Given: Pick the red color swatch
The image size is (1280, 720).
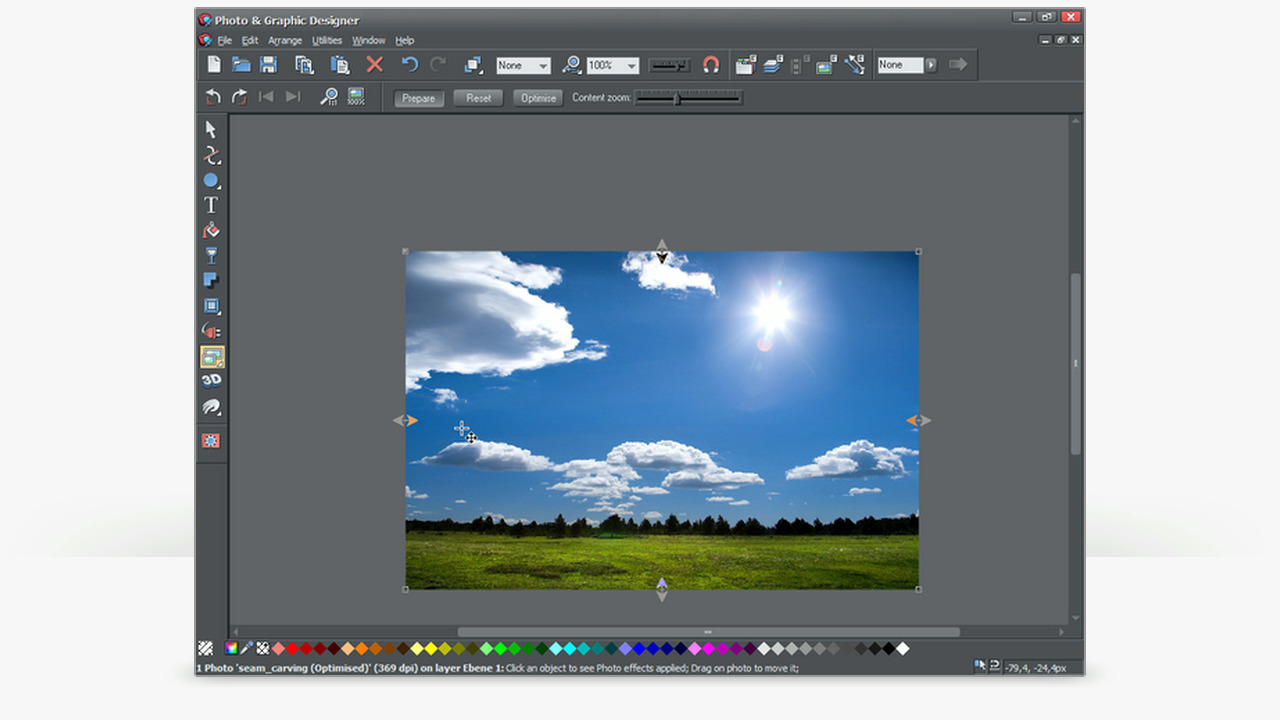Looking at the screenshot, I should (292, 649).
